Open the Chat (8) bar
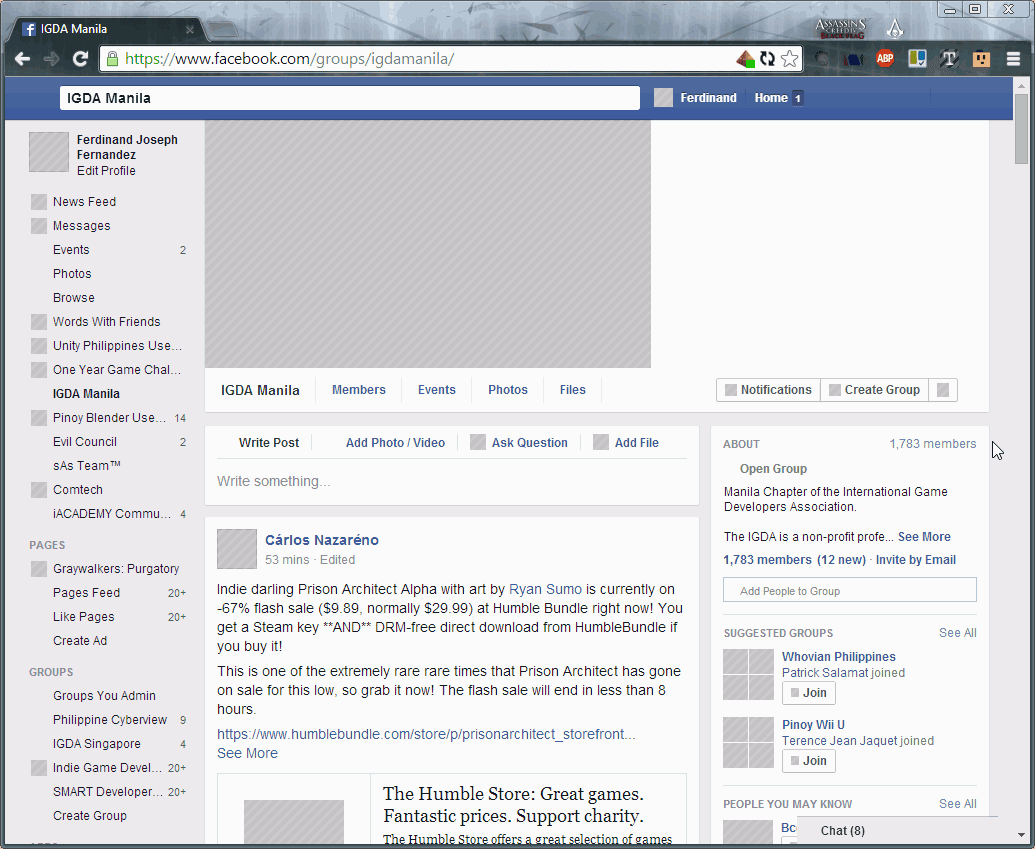Screen dimensions: 1035x849 (x=897, y=831)
